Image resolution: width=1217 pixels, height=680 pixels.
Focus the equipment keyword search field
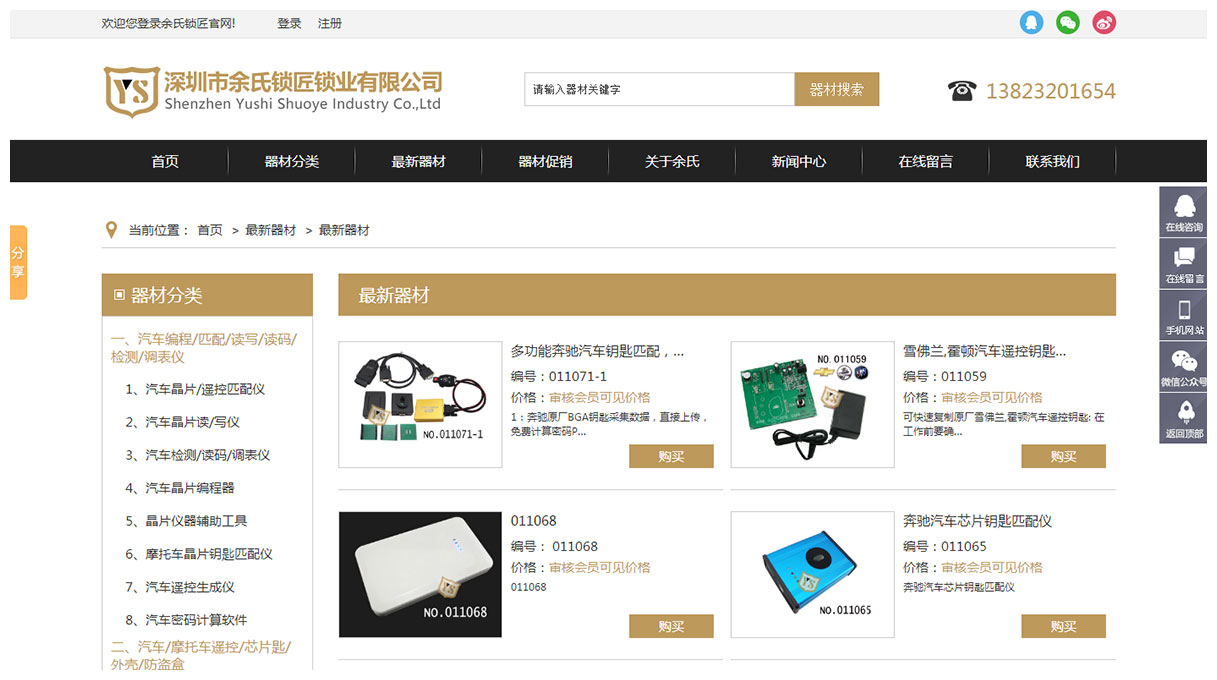pos(659,89)
